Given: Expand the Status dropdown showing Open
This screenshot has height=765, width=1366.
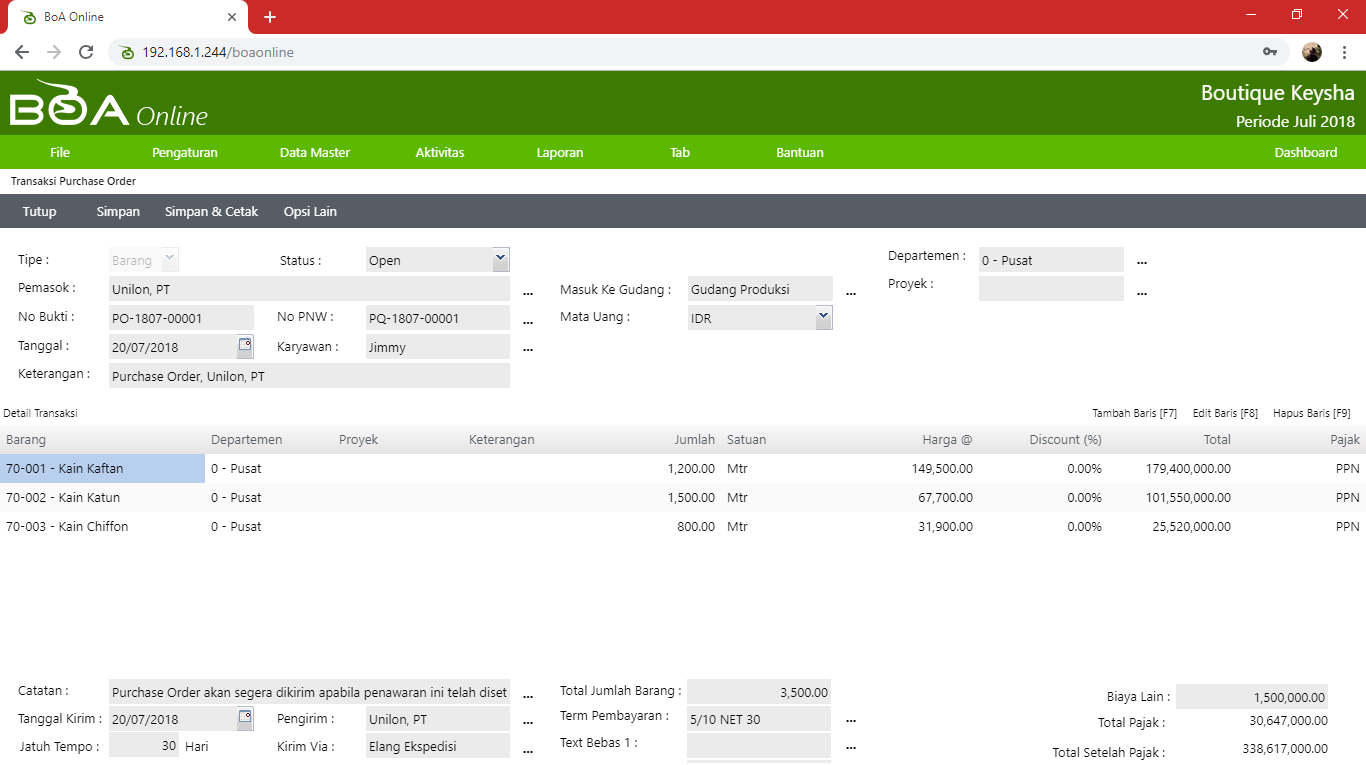Looking at the screenshot, I should tap(501, 259).
